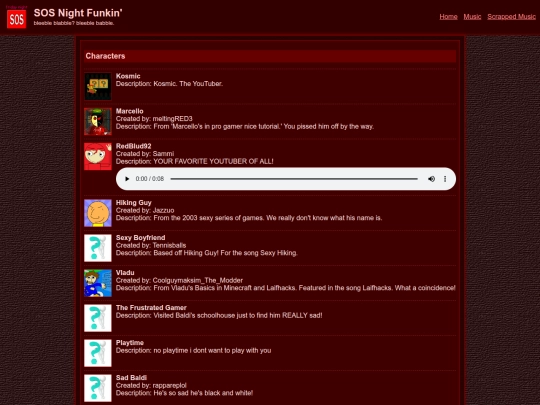Click 'Created by: meltingRED3' text
Viewport: 540px width, 405px height.
[x=154, y=119]
